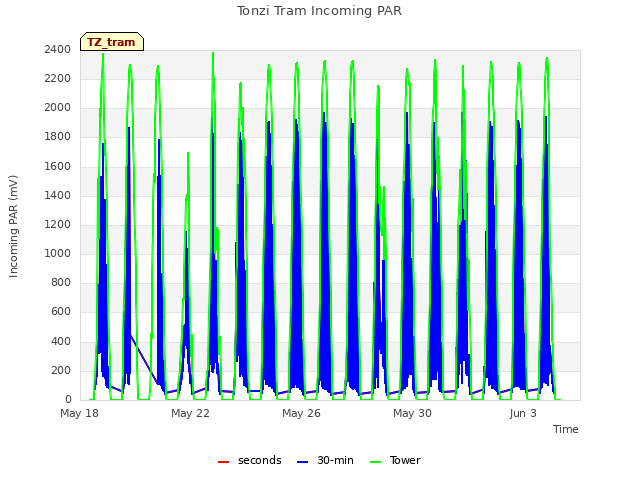
Task: Click the green Tower legend swatch
Action: click(375, 462)
